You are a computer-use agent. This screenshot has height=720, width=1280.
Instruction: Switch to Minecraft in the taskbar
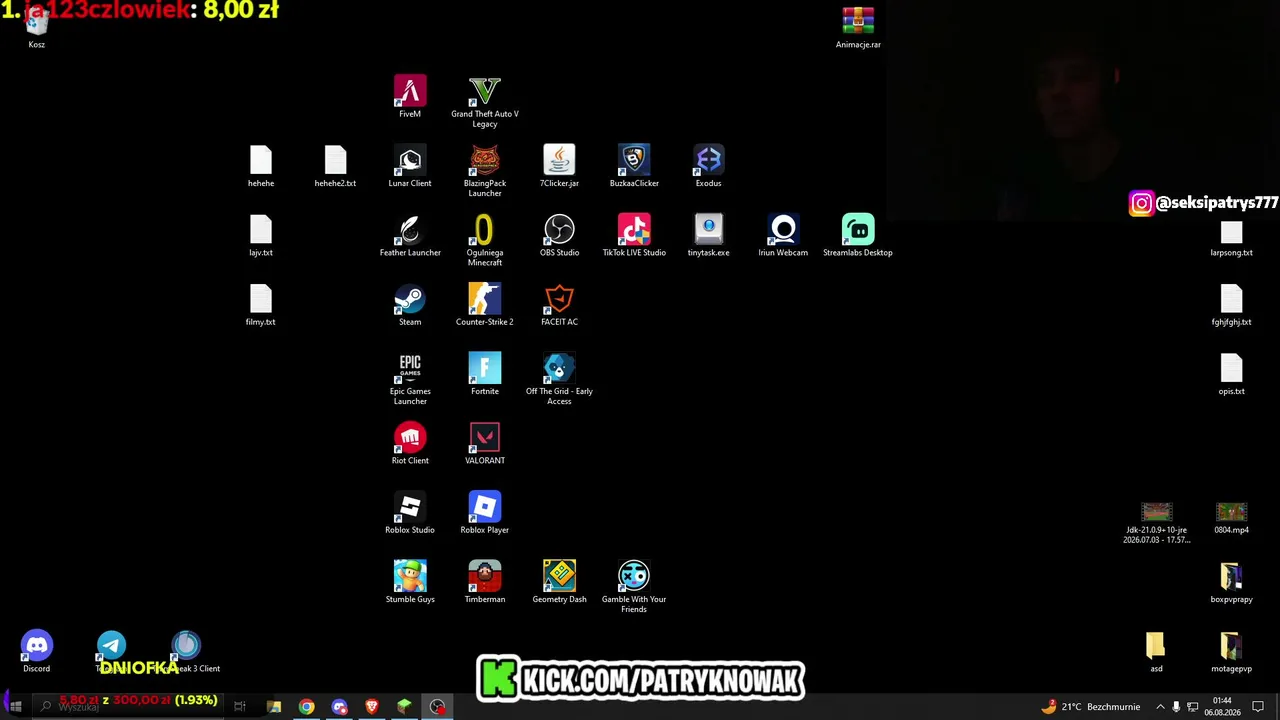404,706
